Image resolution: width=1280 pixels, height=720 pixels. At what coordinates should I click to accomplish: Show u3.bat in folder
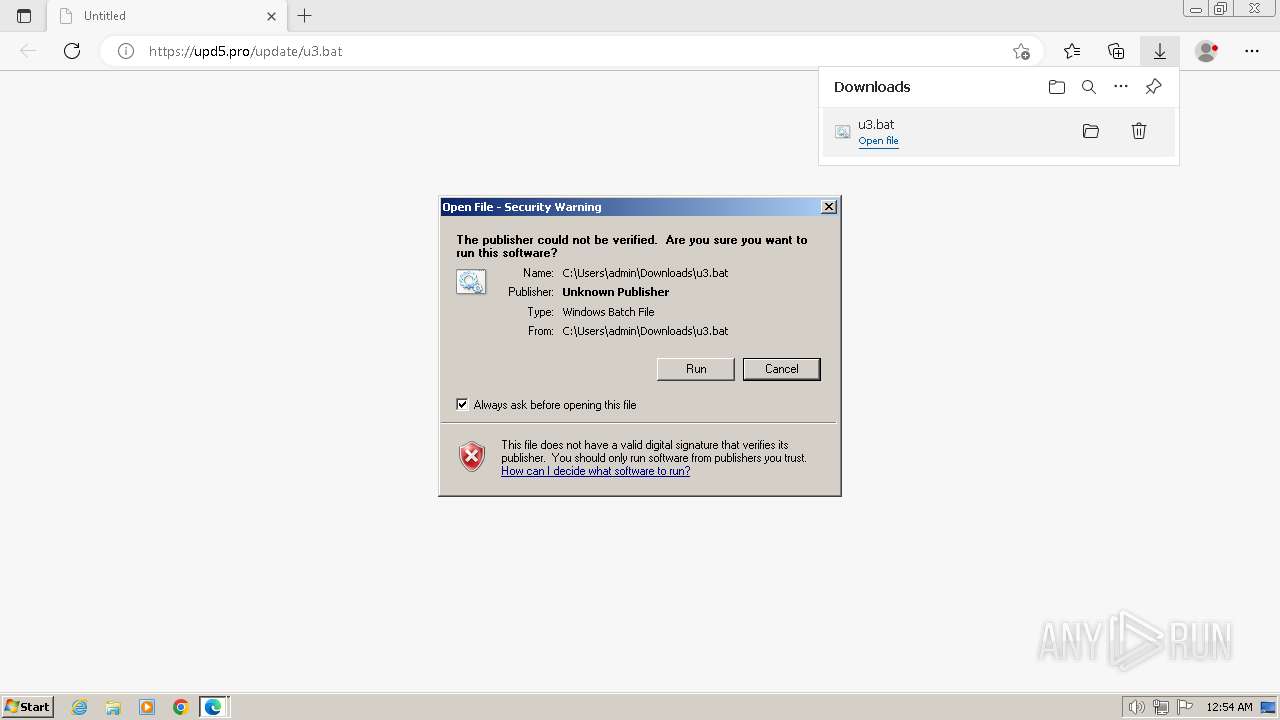[x=1091, y=131]
